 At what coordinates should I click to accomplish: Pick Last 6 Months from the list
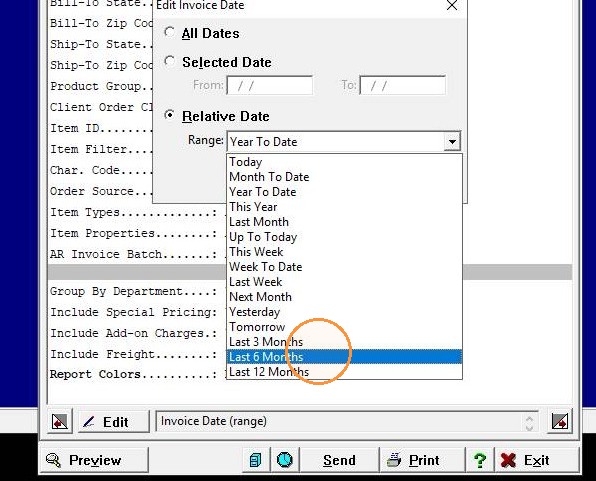(x=344, y=357)
